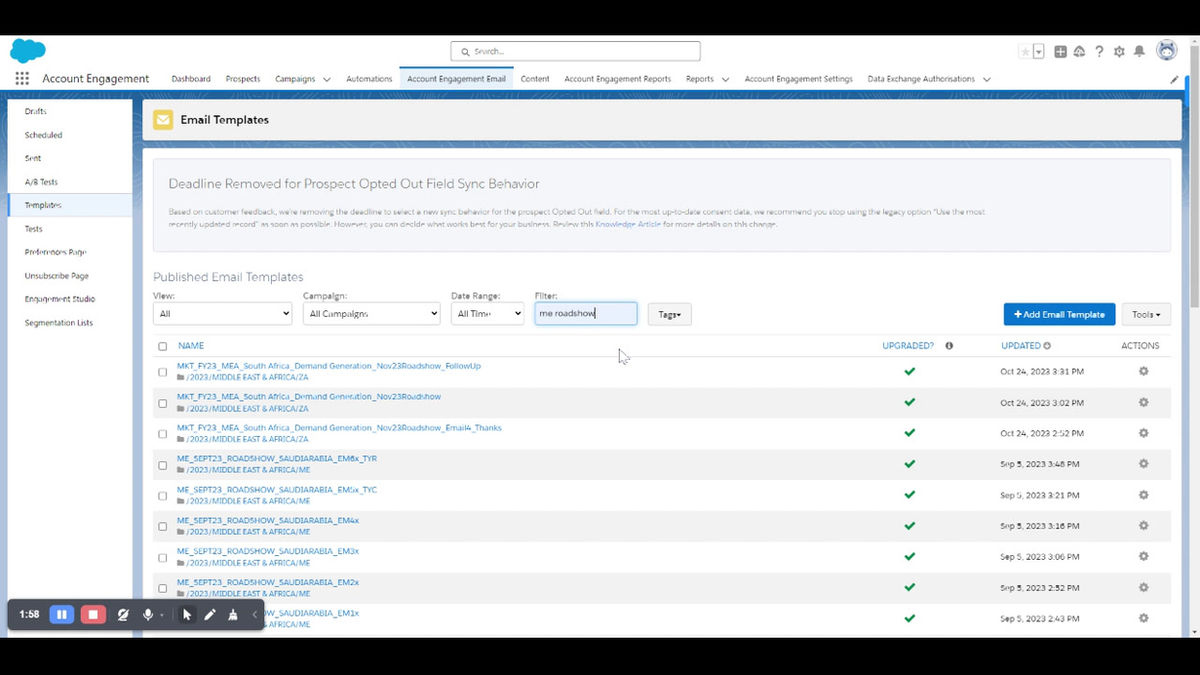Viewport: 1200px width, 675px height.
Task: Open the Date Range dropdown showing All Time
Action: point(487,313)
